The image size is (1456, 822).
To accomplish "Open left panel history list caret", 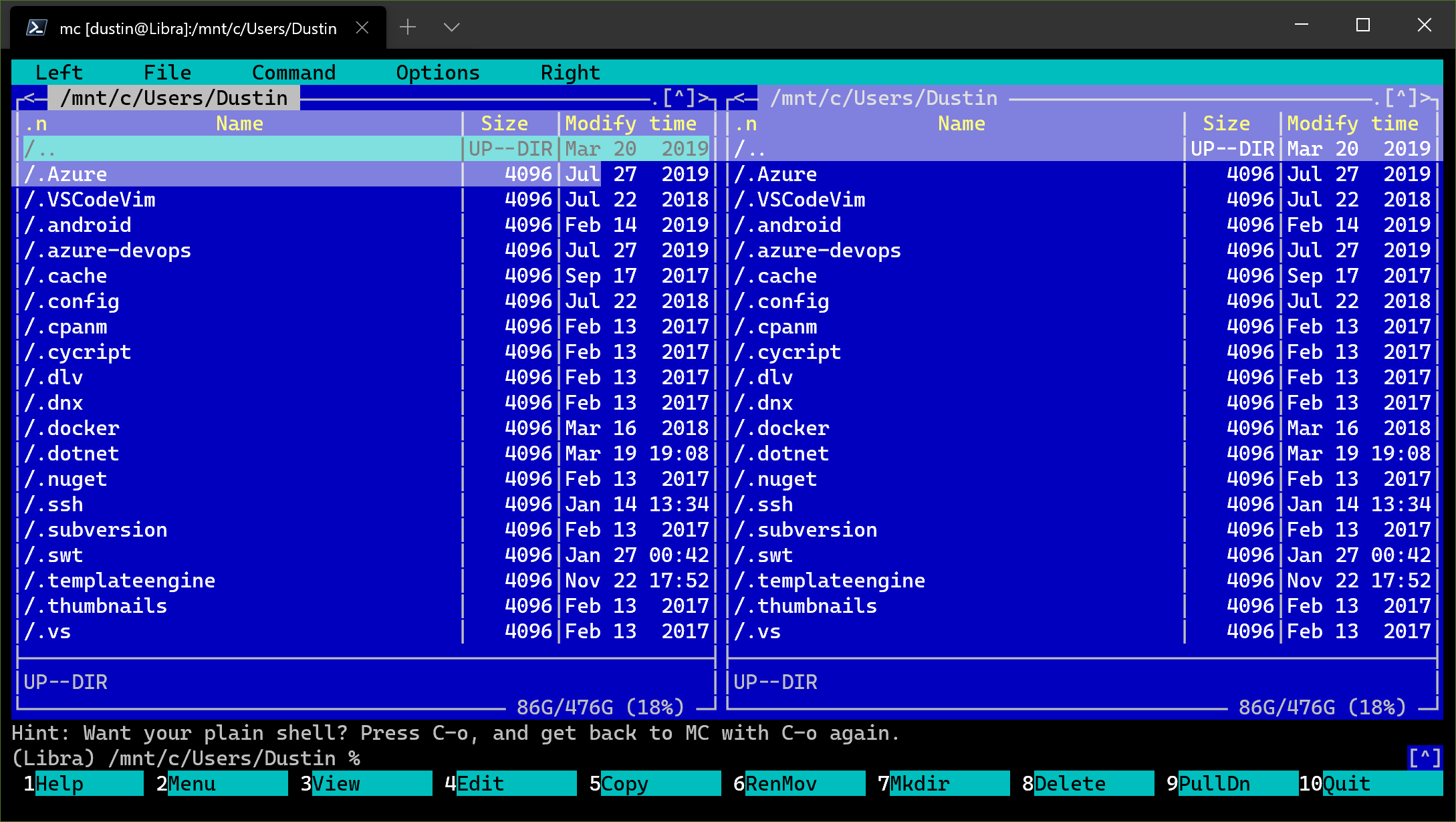I will point(679,98).
